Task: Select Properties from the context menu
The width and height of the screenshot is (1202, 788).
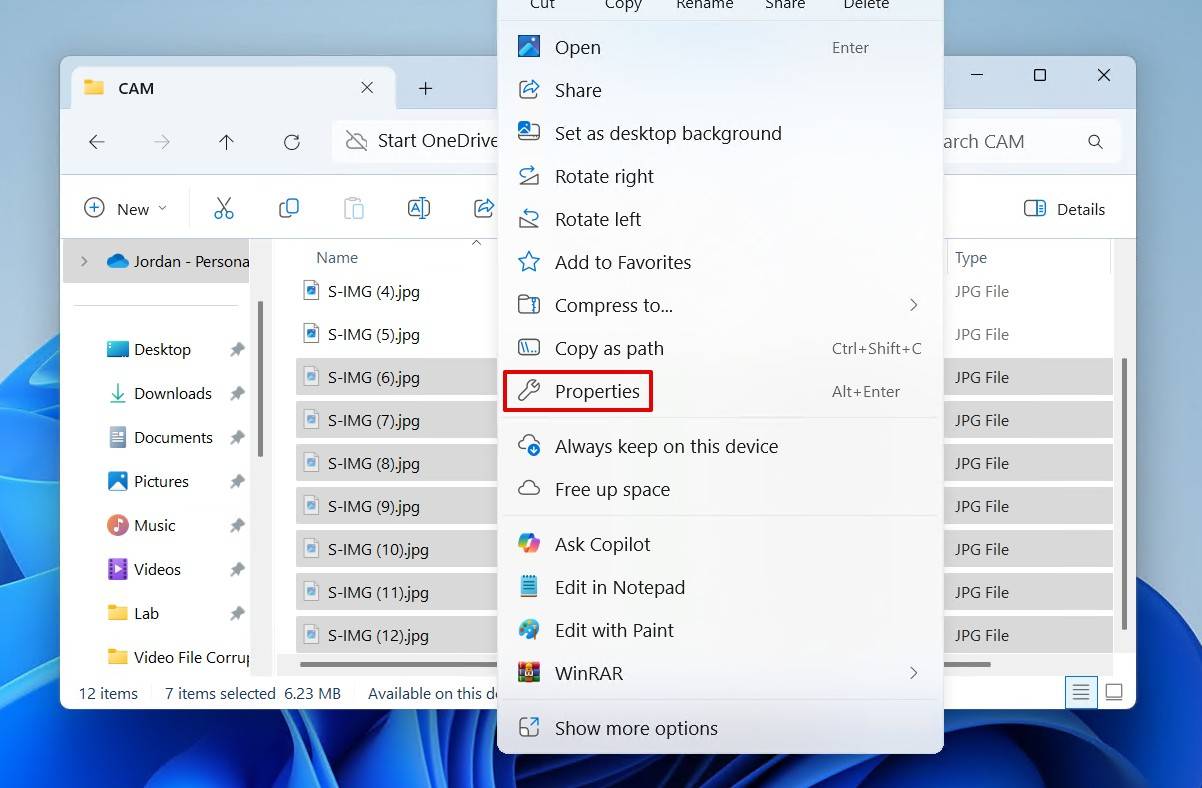Action: point(597,391)
